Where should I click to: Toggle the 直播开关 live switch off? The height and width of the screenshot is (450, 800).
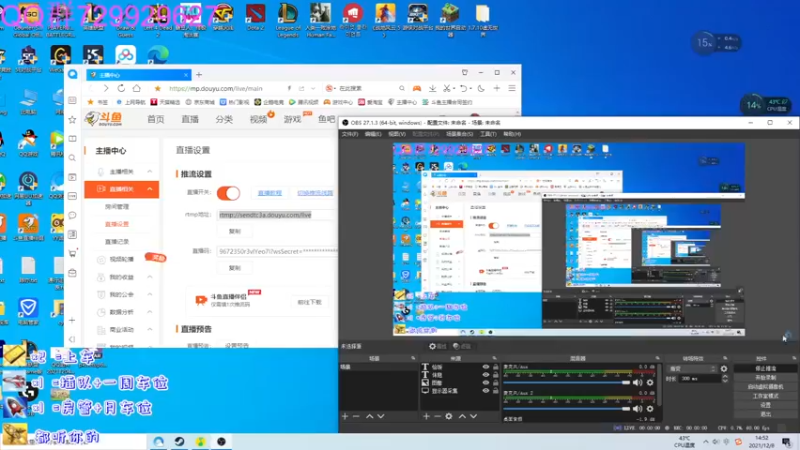click(228, 193)
